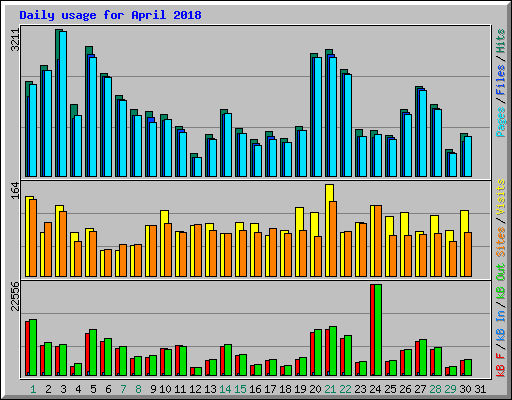This screenshot has height=400, width=512.
Task: Click day 12 on the x-axis
Action: pos(195,389)
